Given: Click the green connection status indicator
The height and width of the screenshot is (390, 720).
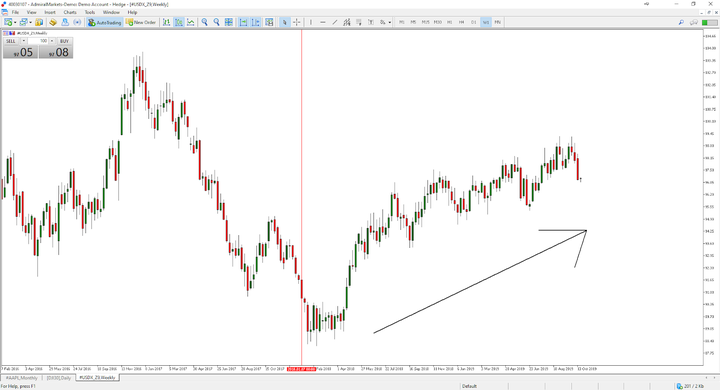Looking at the screenshot, I should (709, 22).
